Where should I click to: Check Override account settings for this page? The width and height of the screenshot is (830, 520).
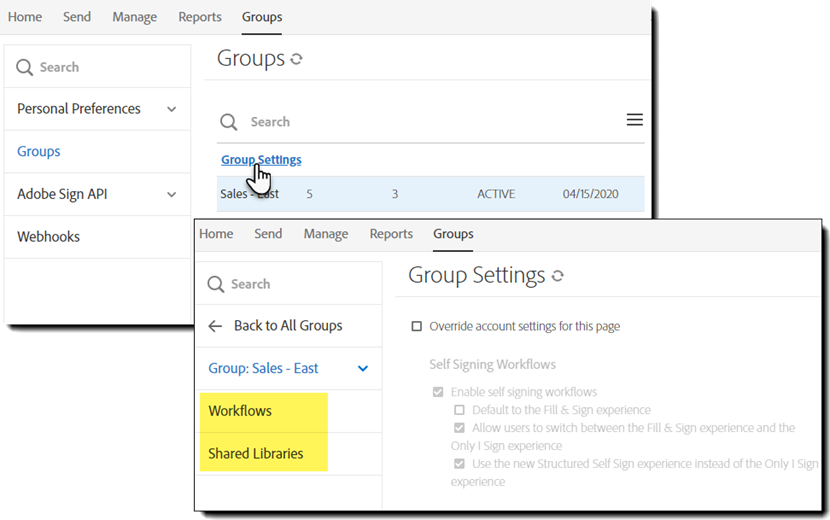coord(417,327)
